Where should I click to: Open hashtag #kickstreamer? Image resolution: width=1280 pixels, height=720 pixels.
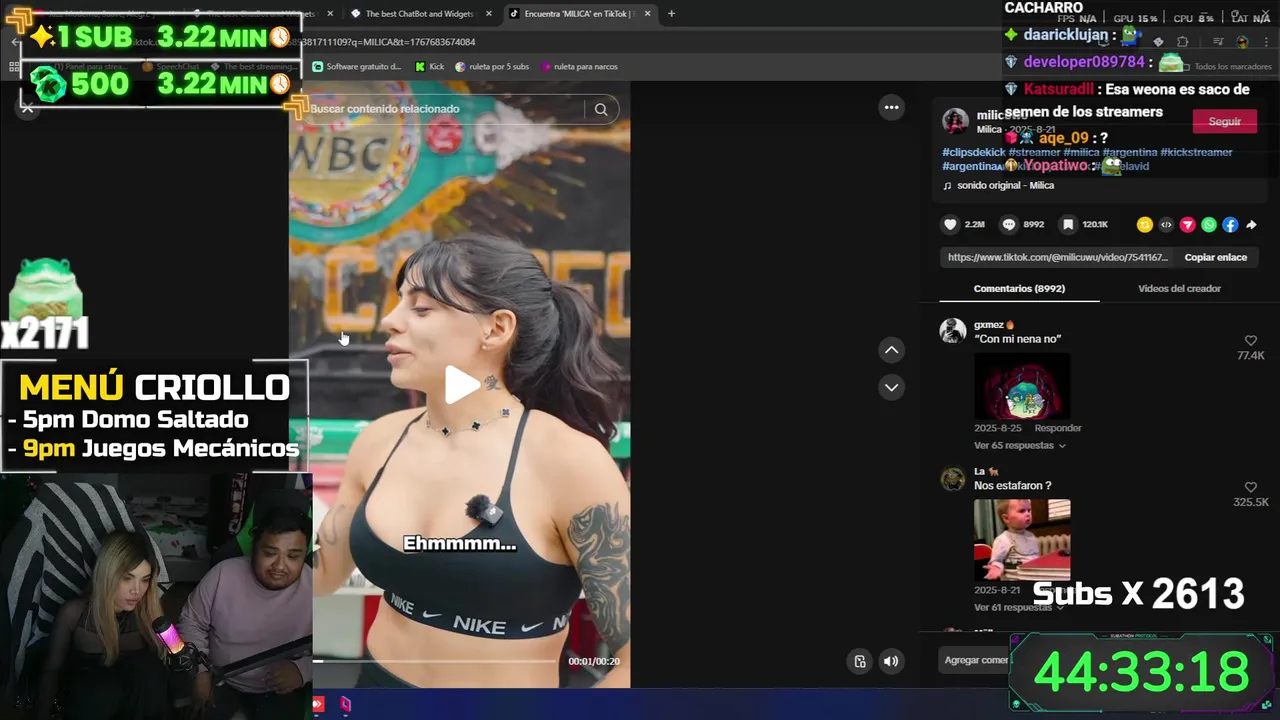[1196, 152]
